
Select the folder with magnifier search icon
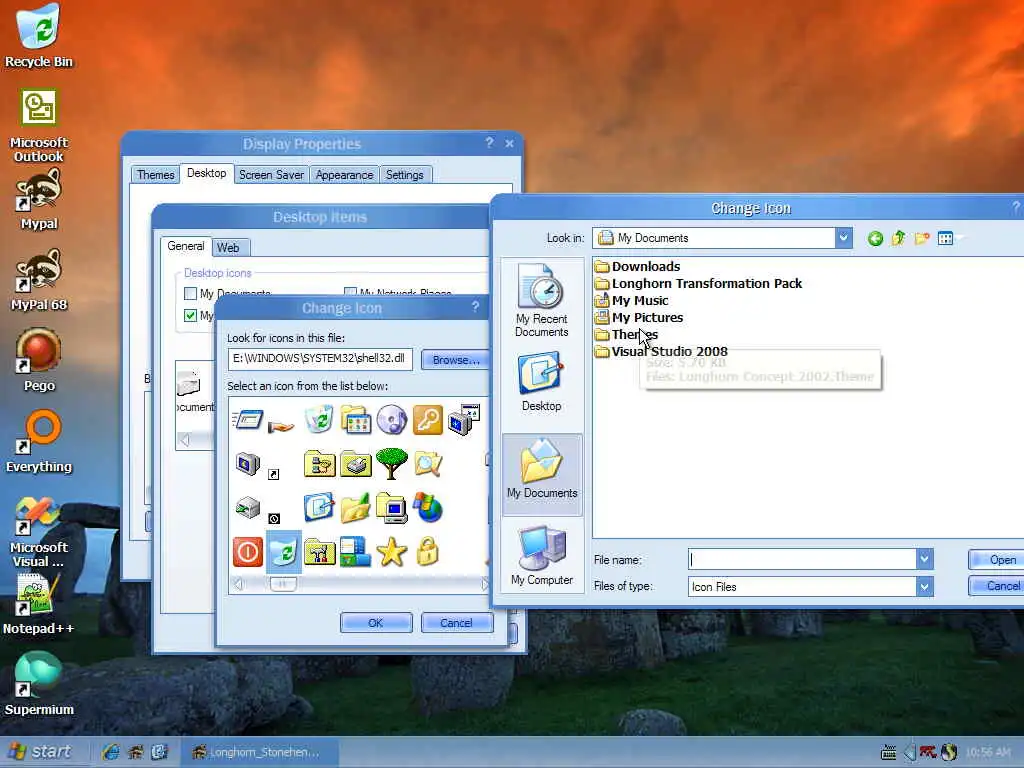point(428,464)
